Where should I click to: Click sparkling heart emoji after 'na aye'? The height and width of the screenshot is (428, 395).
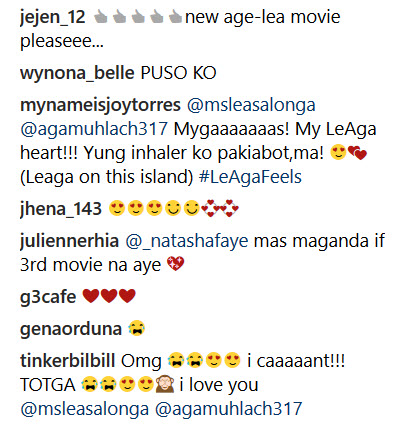(x=176, y=264)
